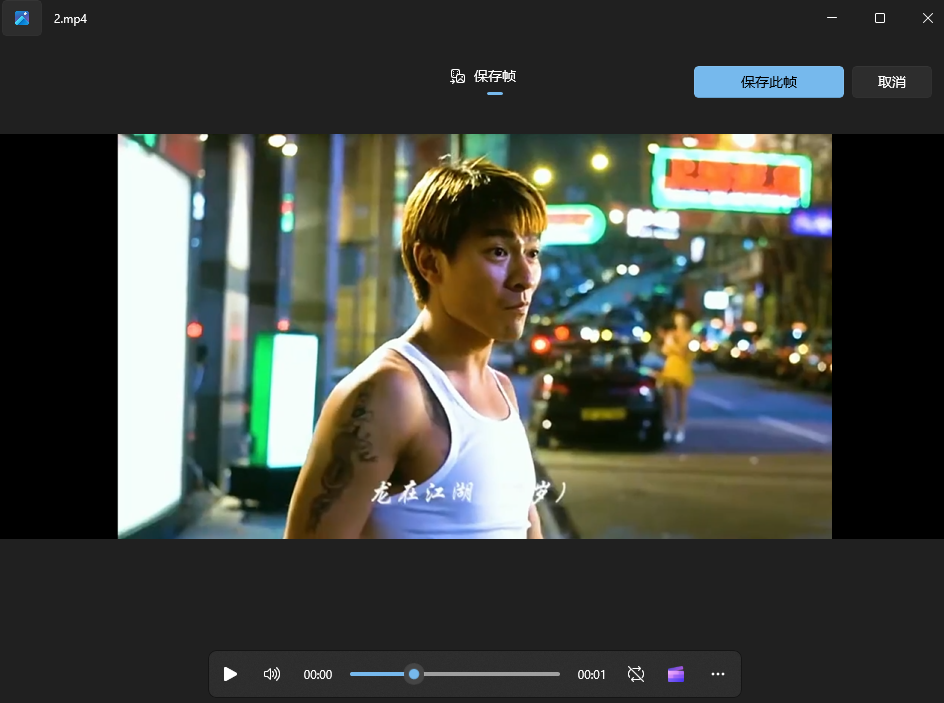Screen dimensions: 944x703
Task: Minimize the 2.mp4 window
Action: pos(832,18)
